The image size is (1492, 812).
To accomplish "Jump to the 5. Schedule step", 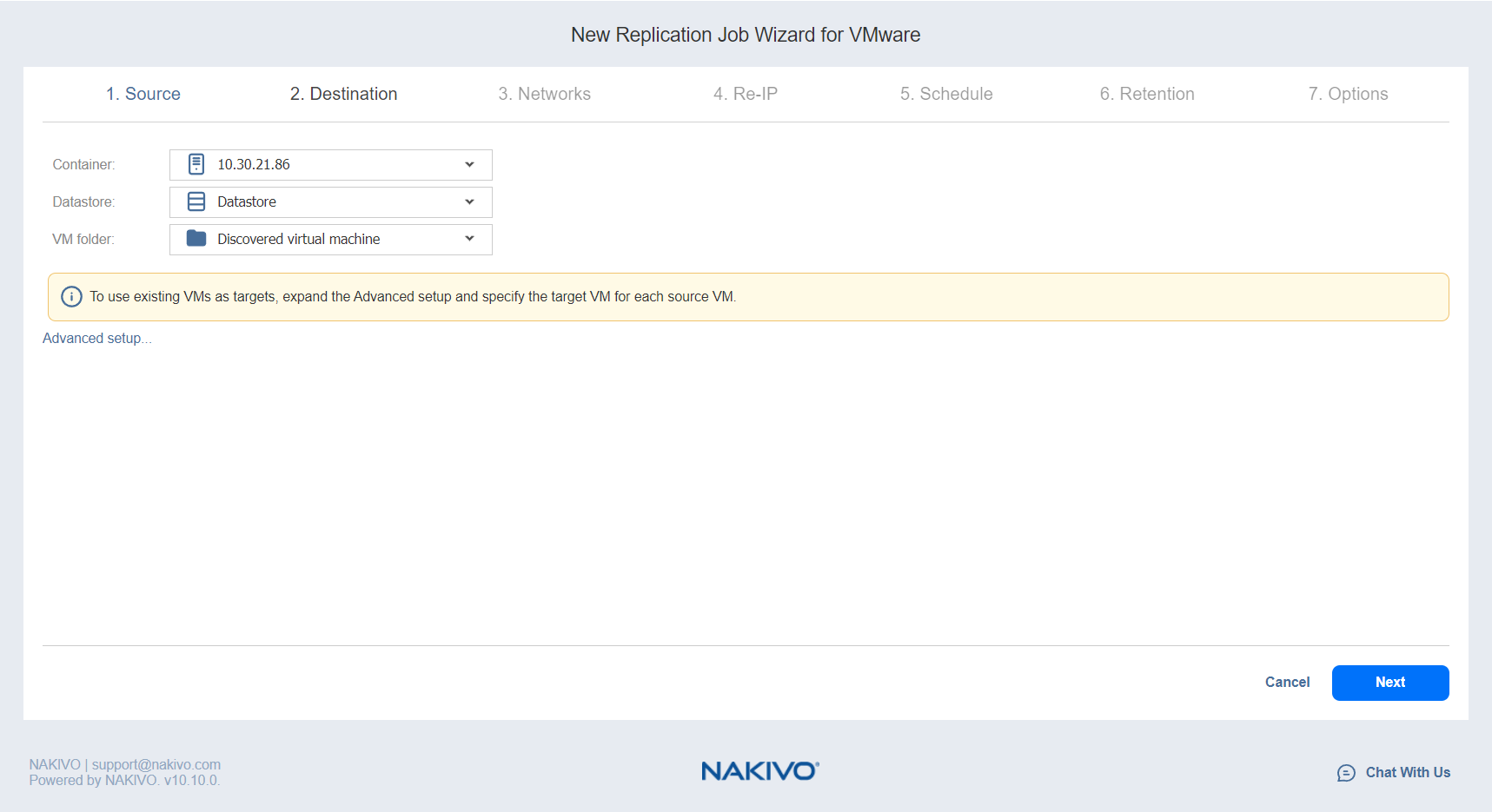I will coord(945,94).
